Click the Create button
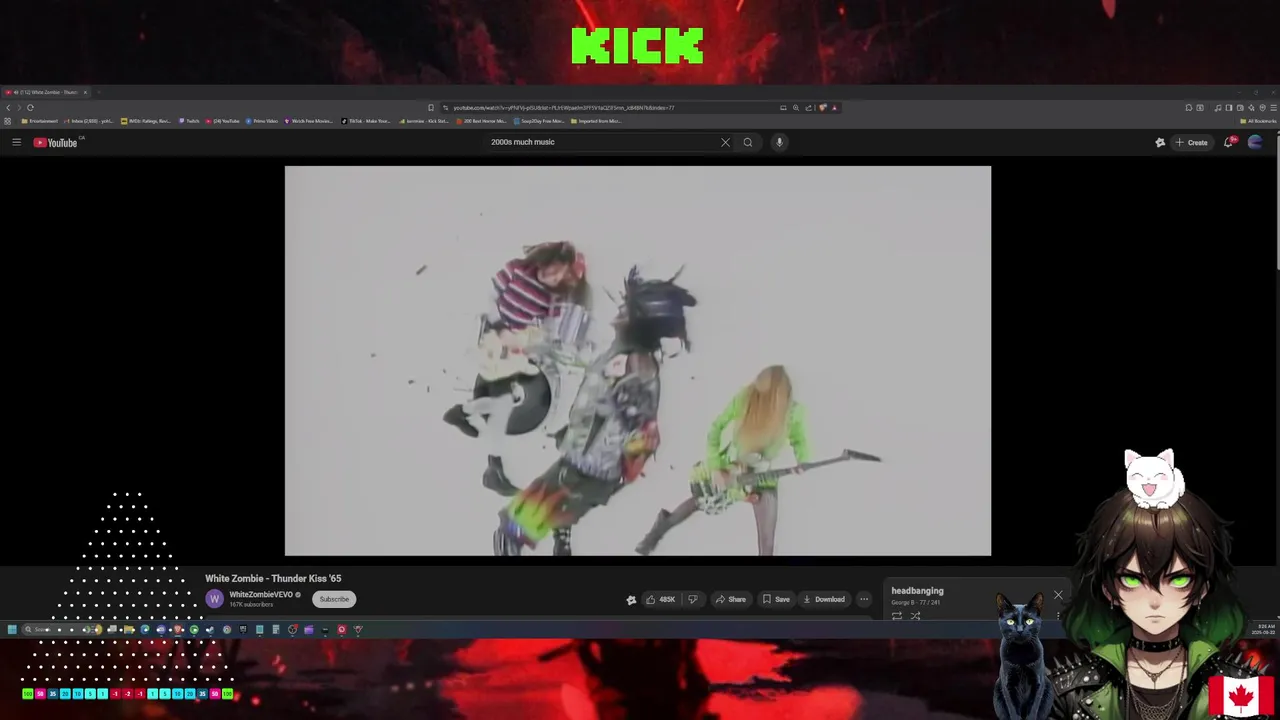This screenshot has width=1280, height=720. point(1191,142)
